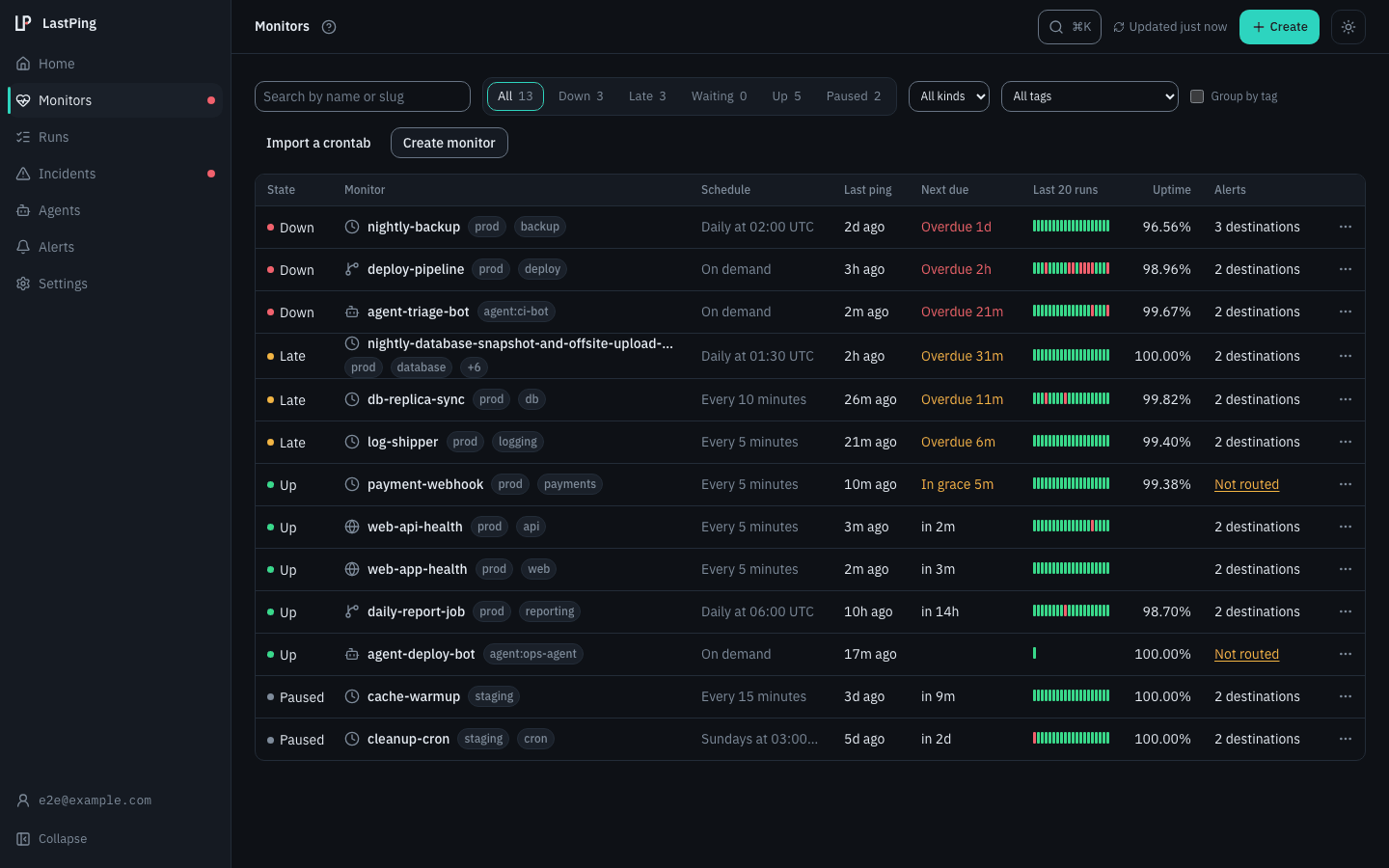Image resolution: width=1389 pixels, height=868 pixels.
Task: Open command palette search button
Action: coord(1070,27)
